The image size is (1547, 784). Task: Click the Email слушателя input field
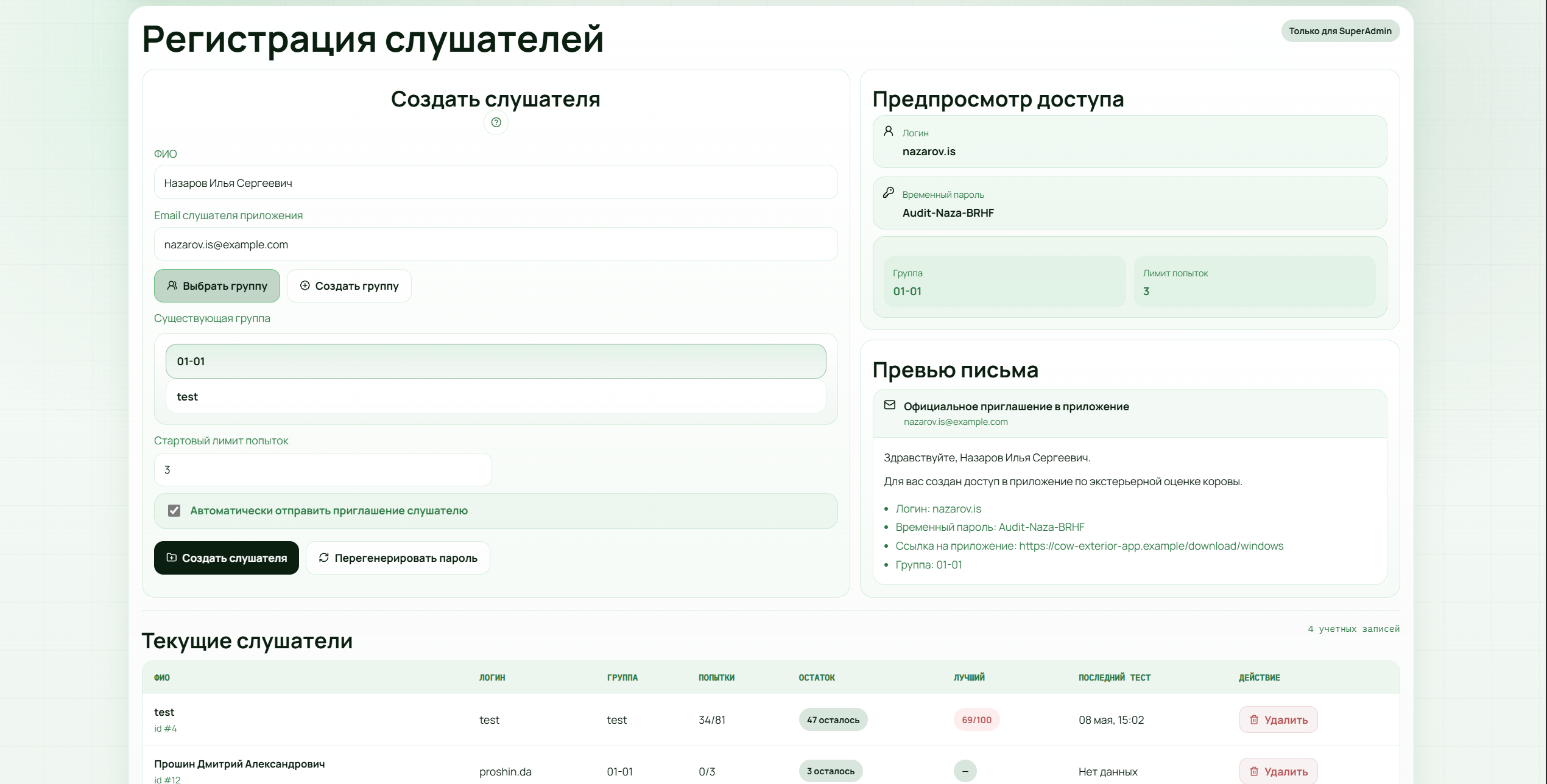[496, 244]
